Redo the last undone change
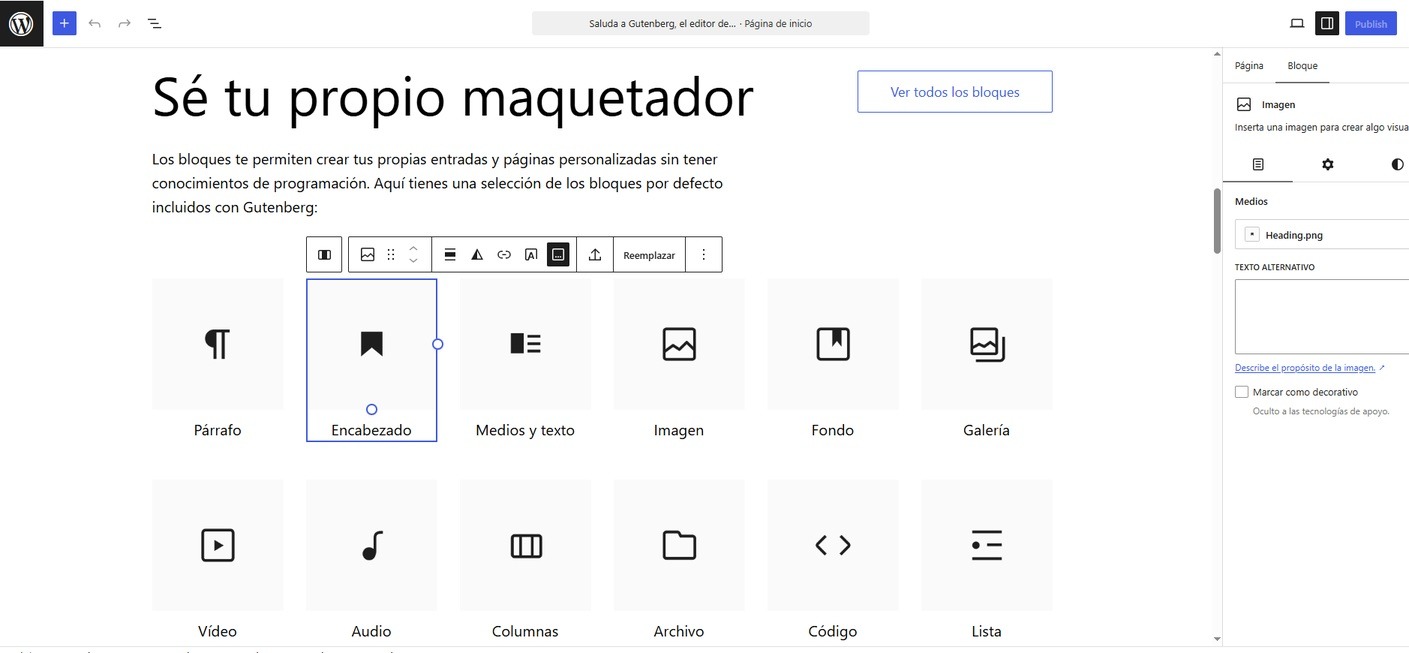Image resolution: width=1409 pixels, height=653 pixels. (124, 23)
